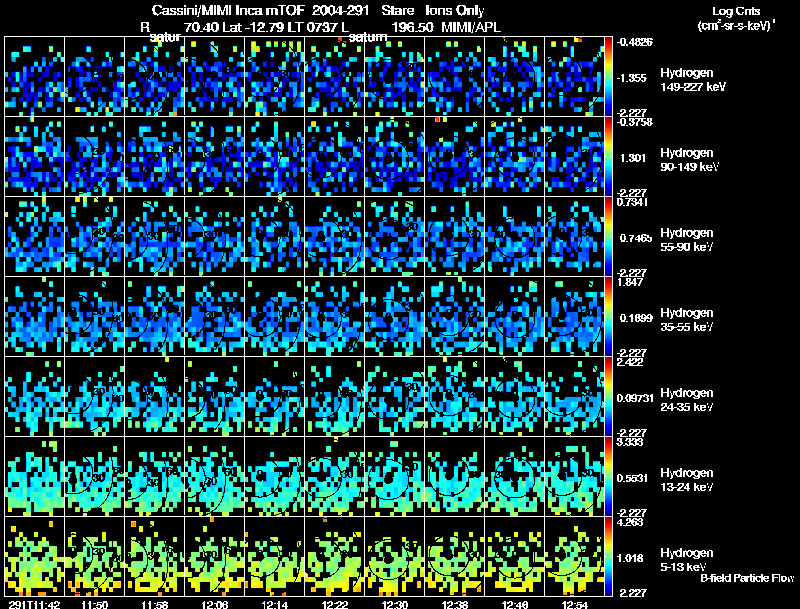This screenshot has height=609, width=800.
Task: Click the Log Cnts scale heading
Action: point(736,11)
